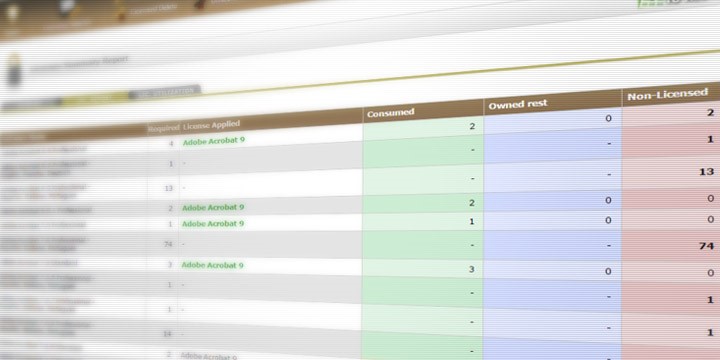
Task: Switch to the dark first tab
Action: pyautogui.click(x=31, y=104)
